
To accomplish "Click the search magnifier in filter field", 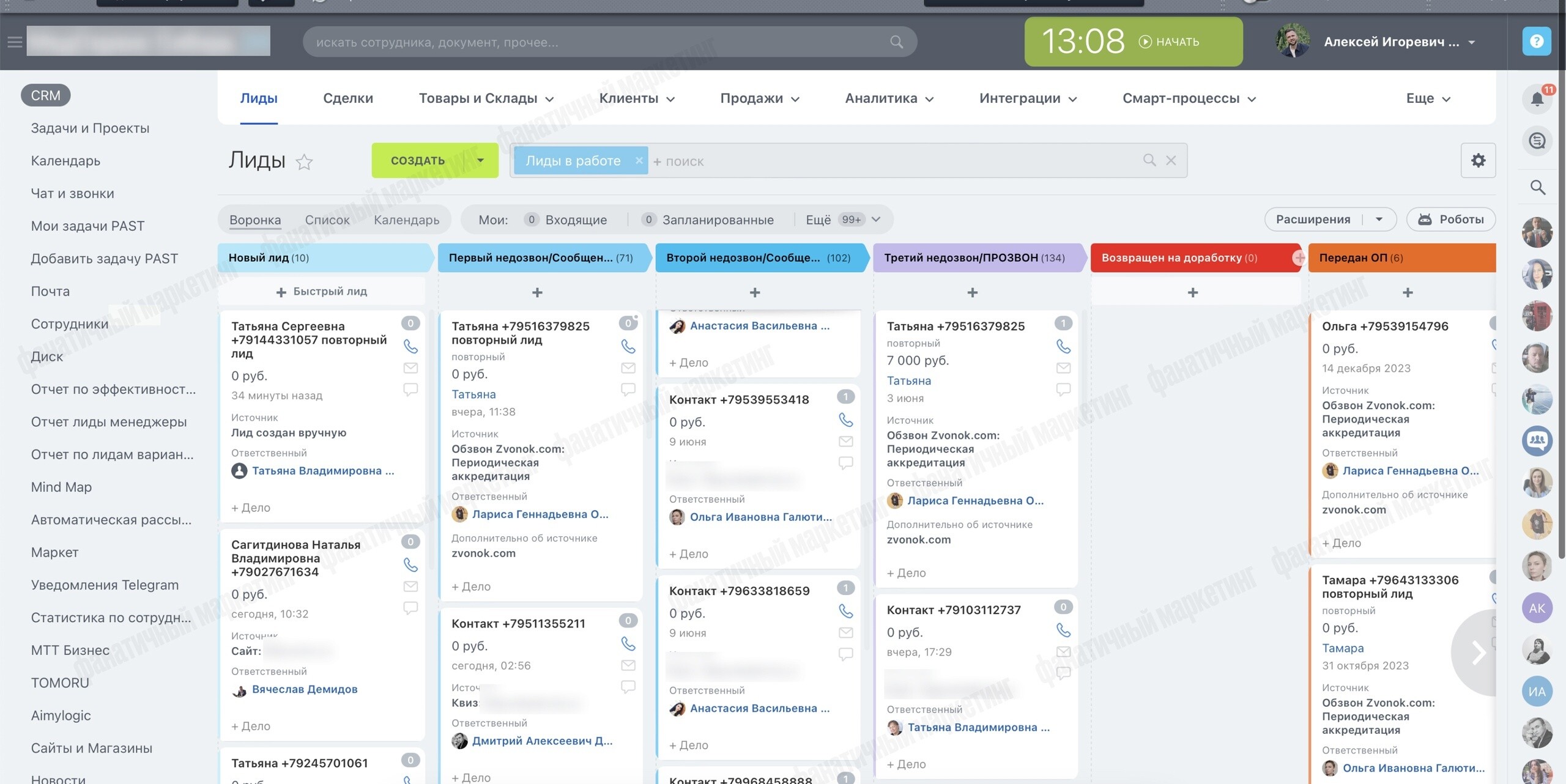I will (1149, 160).
